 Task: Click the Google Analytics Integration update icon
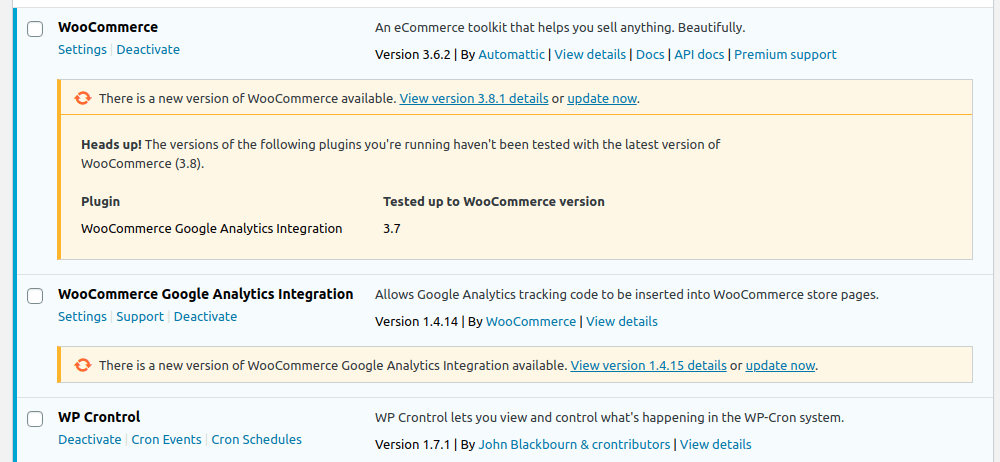(x=83, y=365)
